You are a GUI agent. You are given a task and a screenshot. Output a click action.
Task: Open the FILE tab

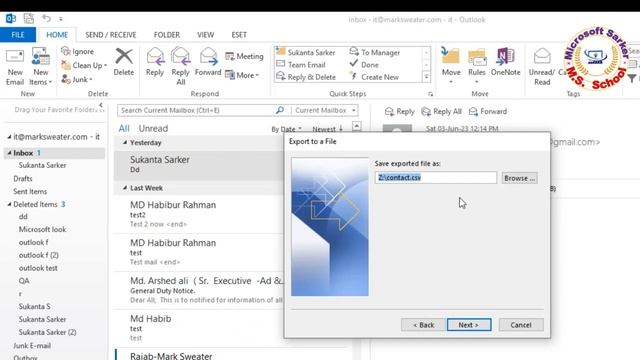point(18,35)
